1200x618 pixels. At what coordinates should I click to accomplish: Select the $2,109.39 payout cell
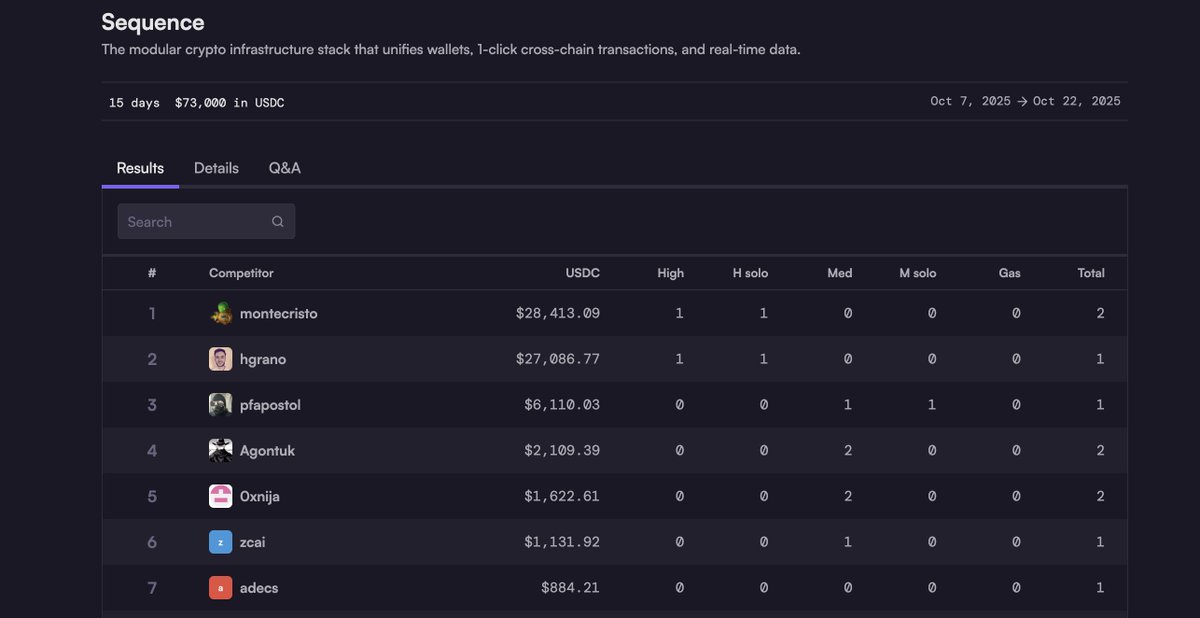[562, 451]
